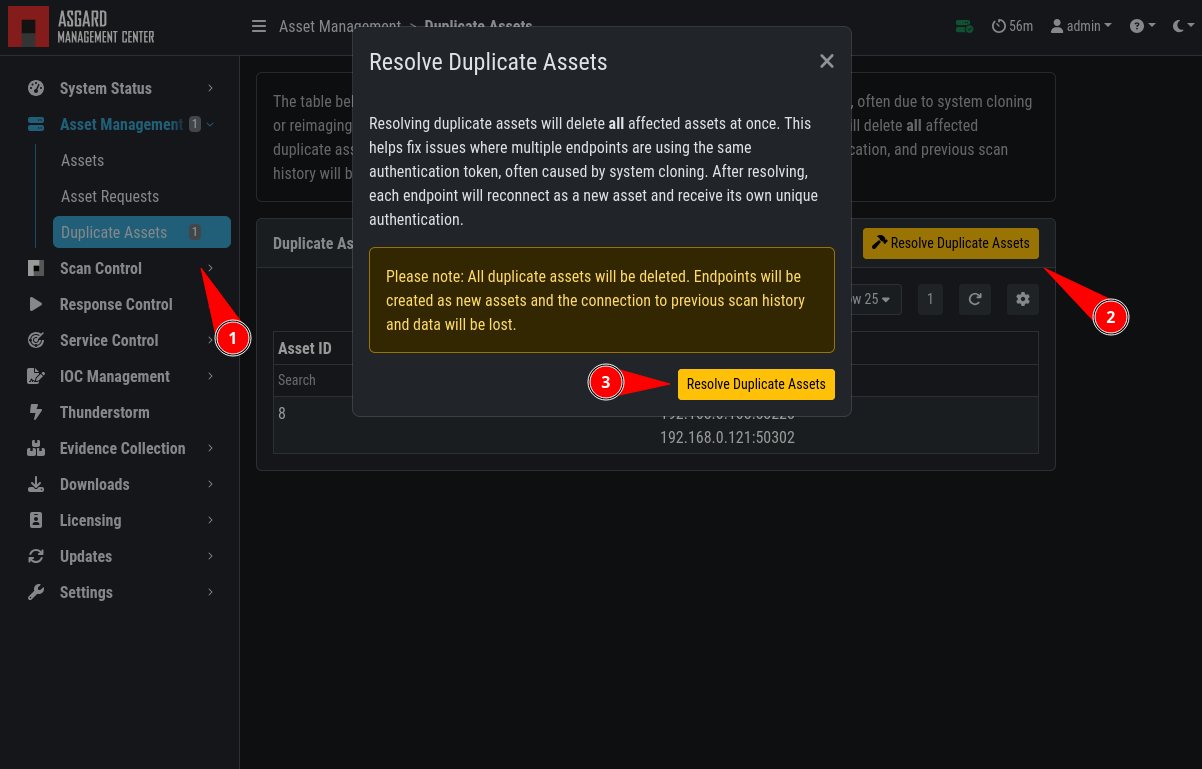Toggle the hamburger sidebar menu icon

[x=259, y=26]
